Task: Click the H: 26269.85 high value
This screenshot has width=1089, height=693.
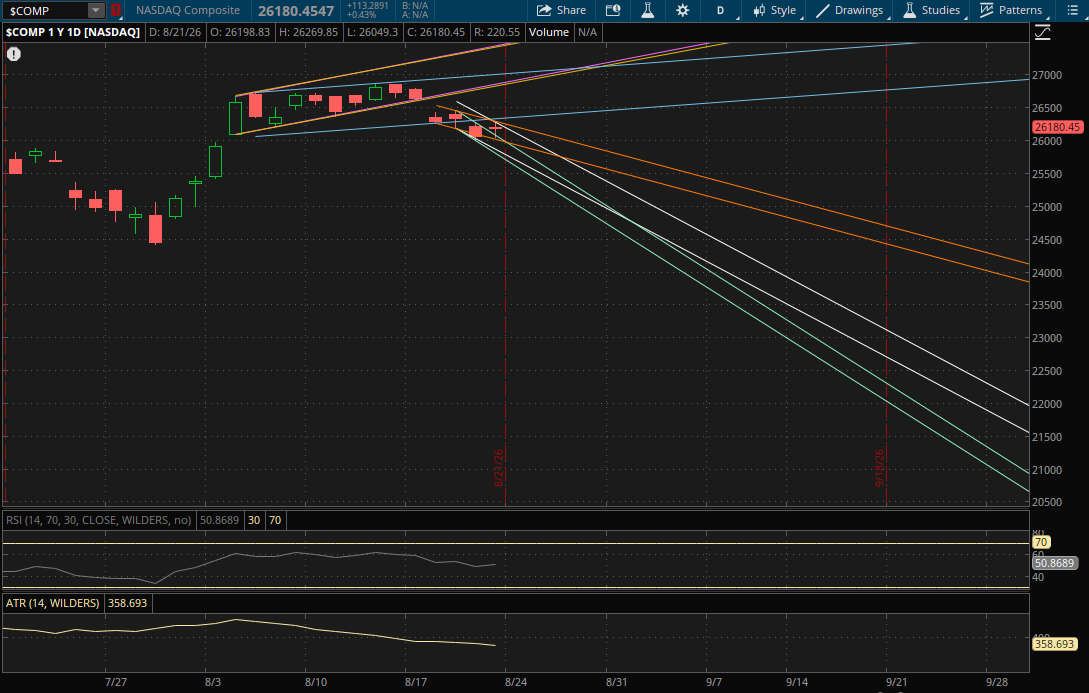Action: [x=308, y=32]
